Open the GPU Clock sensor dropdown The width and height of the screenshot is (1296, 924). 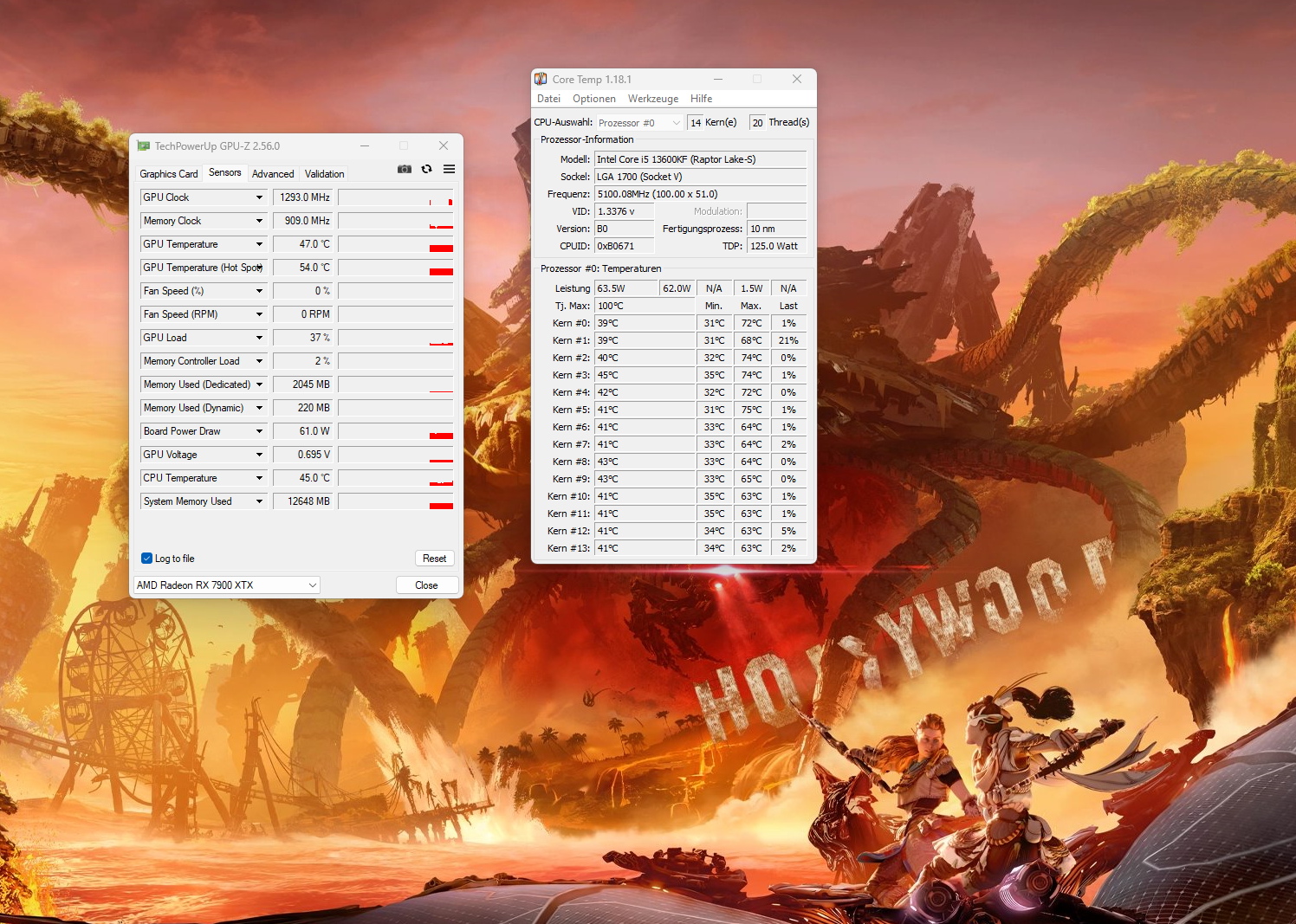[x=259, y=197]
